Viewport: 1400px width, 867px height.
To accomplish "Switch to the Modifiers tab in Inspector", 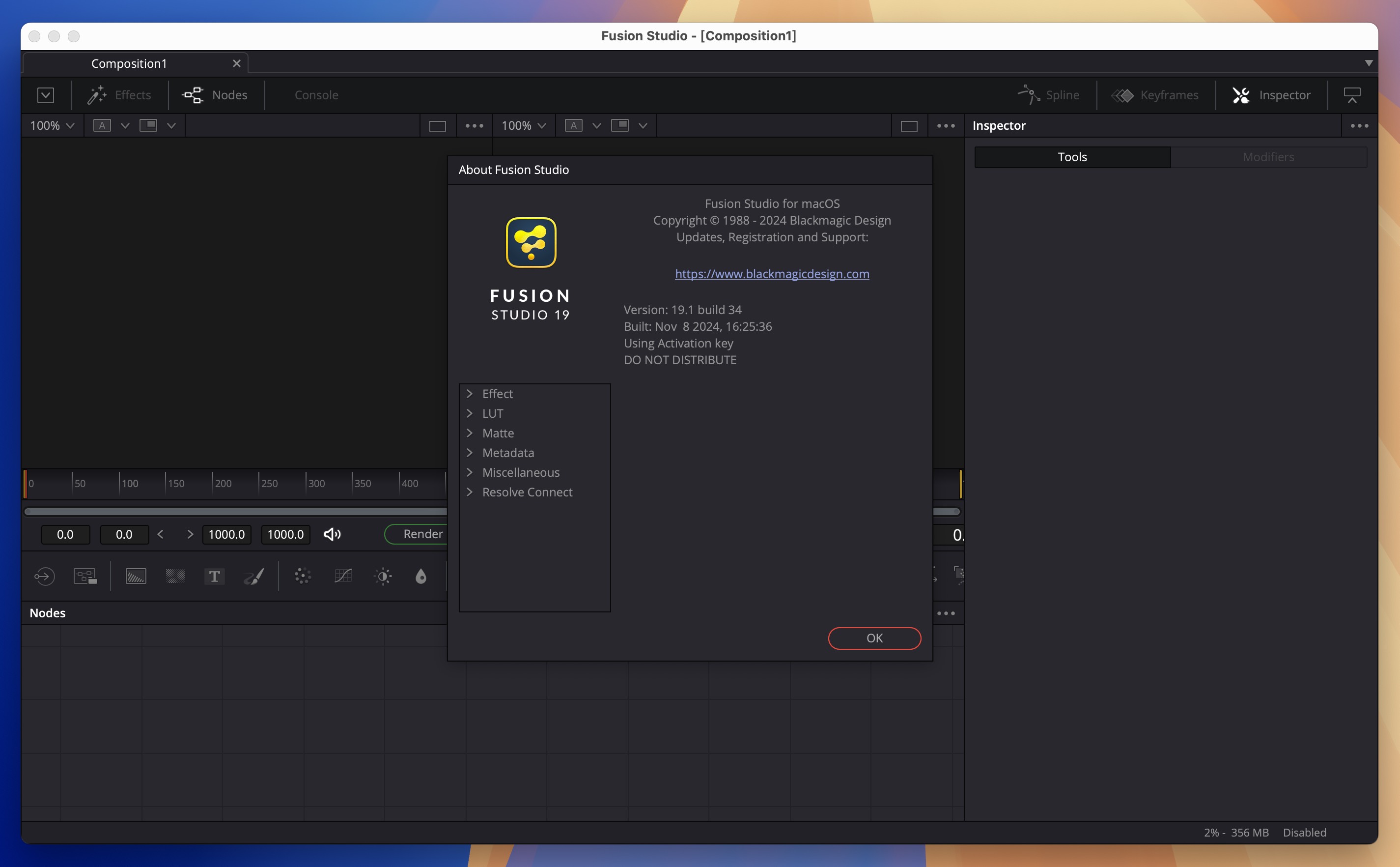I will pos(1268,156).
